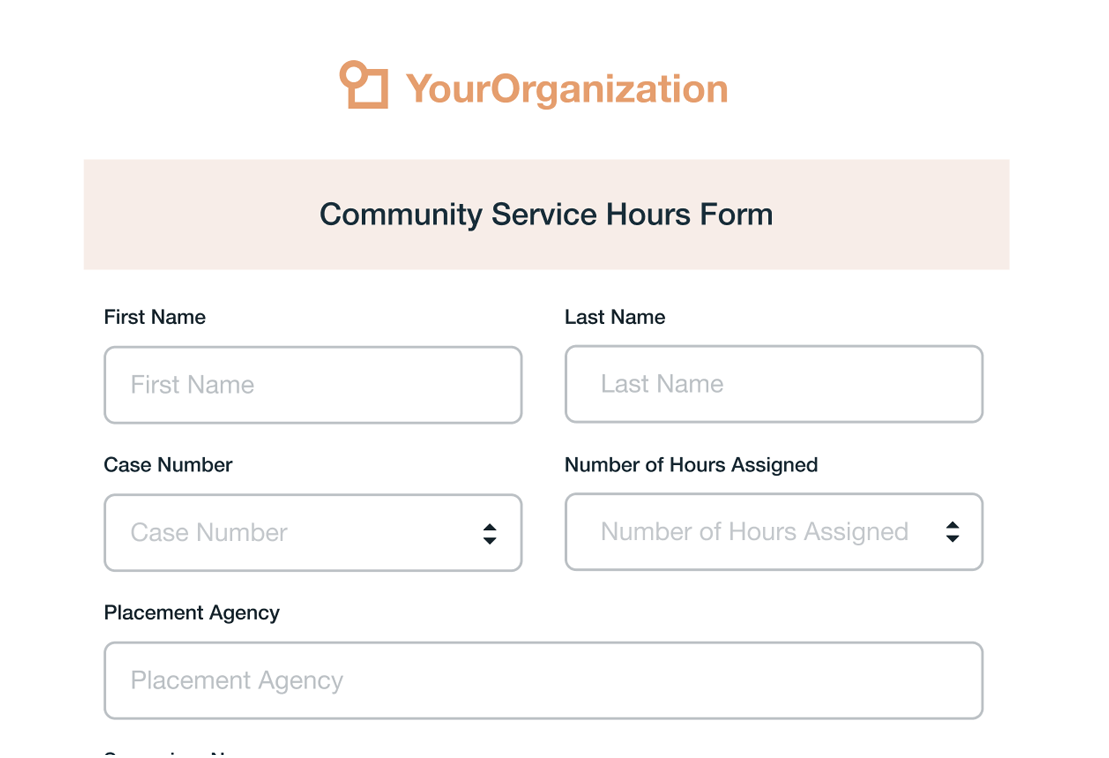Click the YourOrganization logo icon
Viewport: 1109px width, 758px height.
[364, 85]
